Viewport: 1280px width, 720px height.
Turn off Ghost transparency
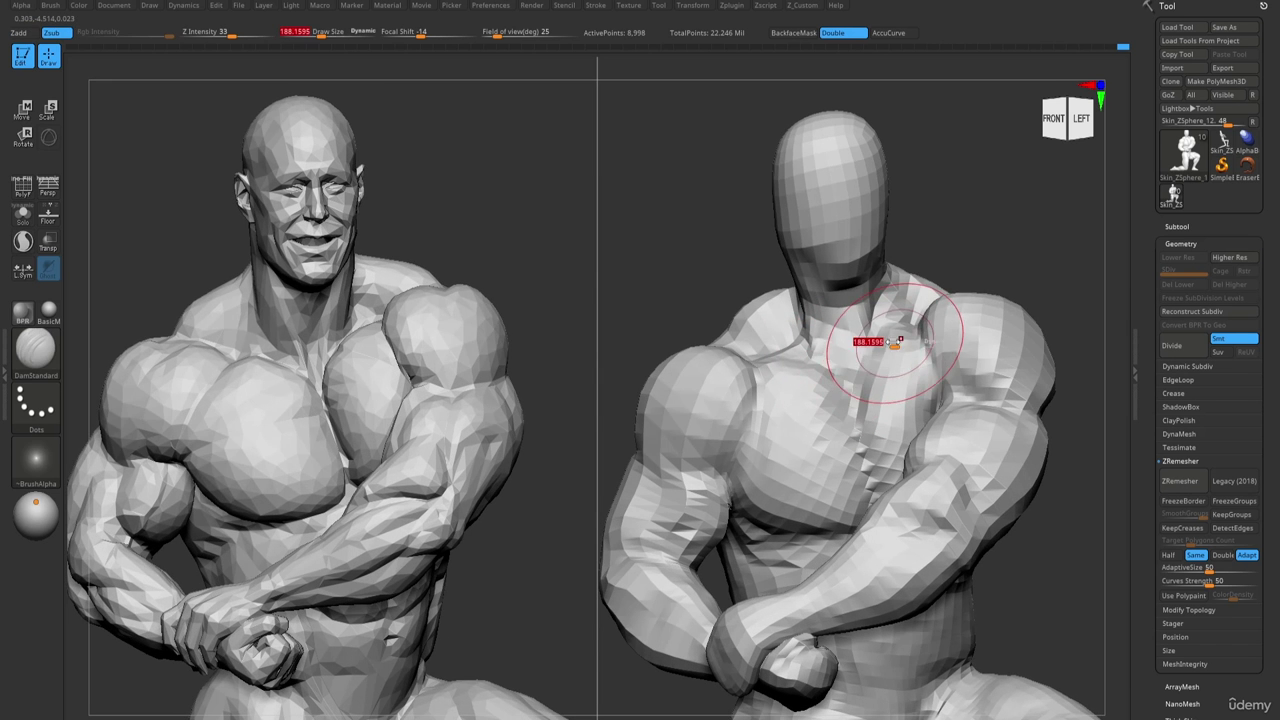[47, 269]
